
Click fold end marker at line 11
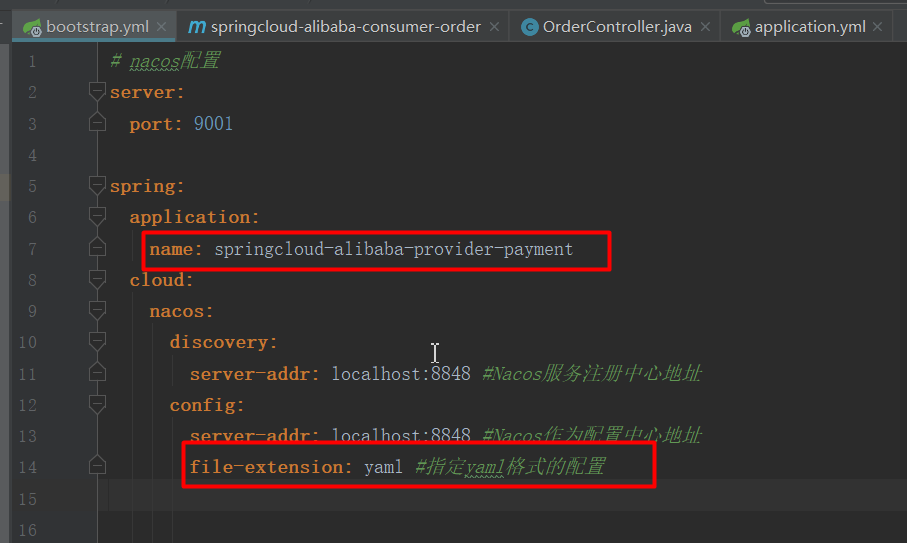[x=97, y=372]
